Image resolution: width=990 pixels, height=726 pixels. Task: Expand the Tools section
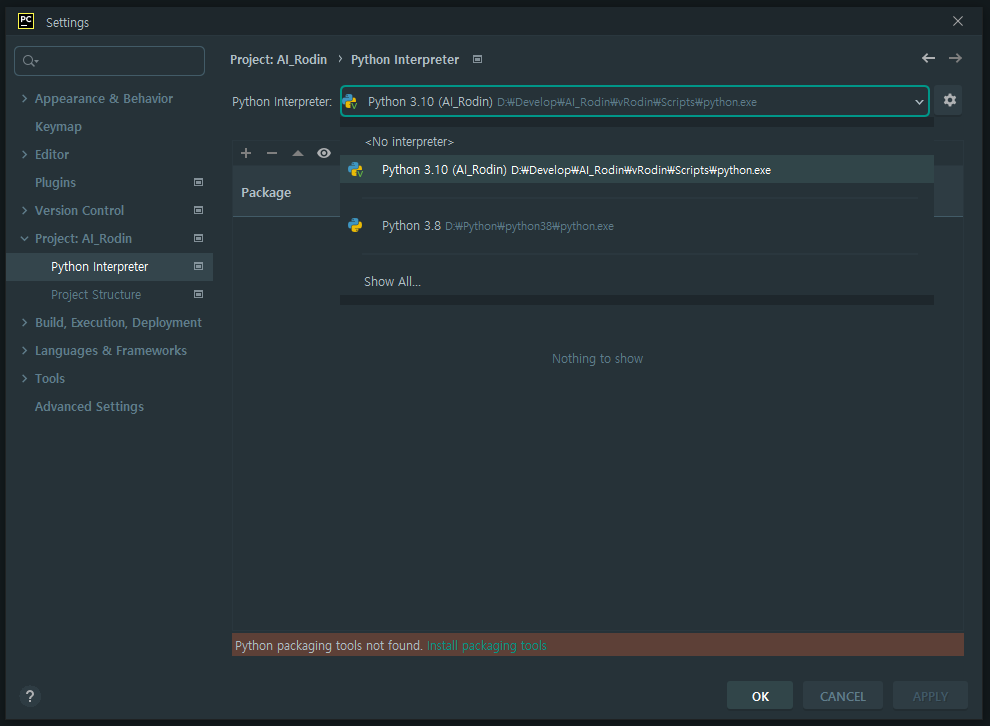25,379
